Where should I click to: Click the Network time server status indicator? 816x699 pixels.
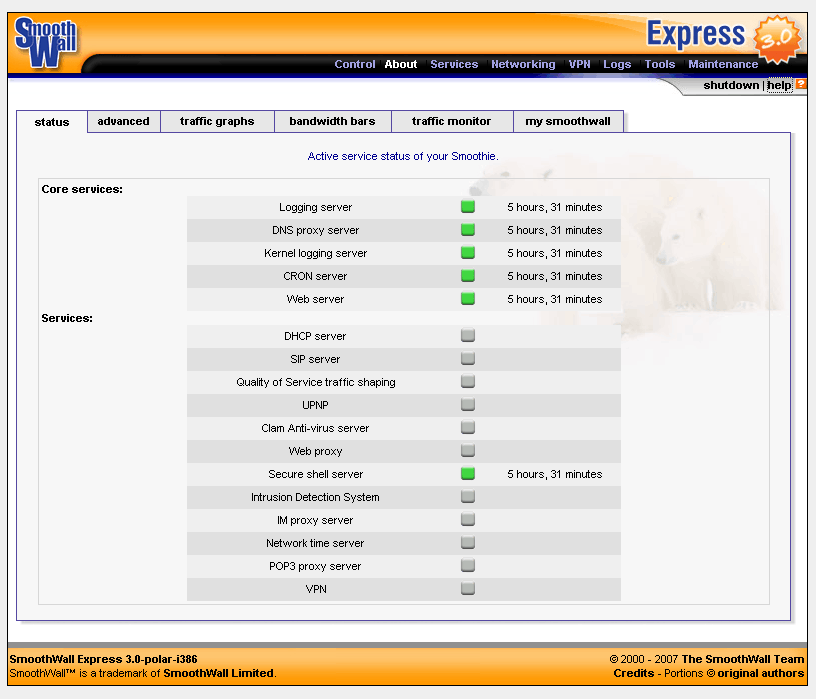(468, 542)
